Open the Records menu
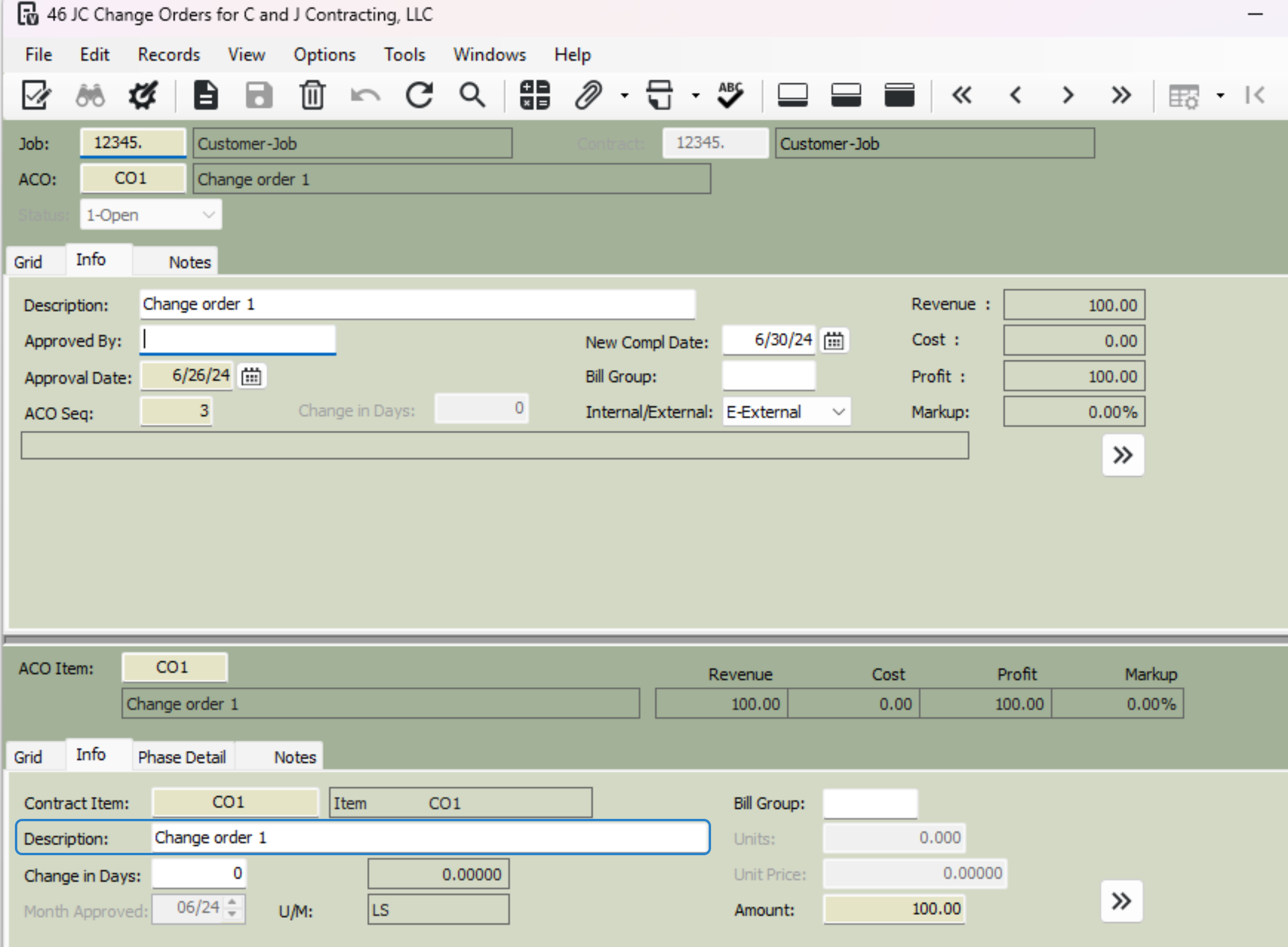Viewport: 1288px width, 947px height. point(169,55)
